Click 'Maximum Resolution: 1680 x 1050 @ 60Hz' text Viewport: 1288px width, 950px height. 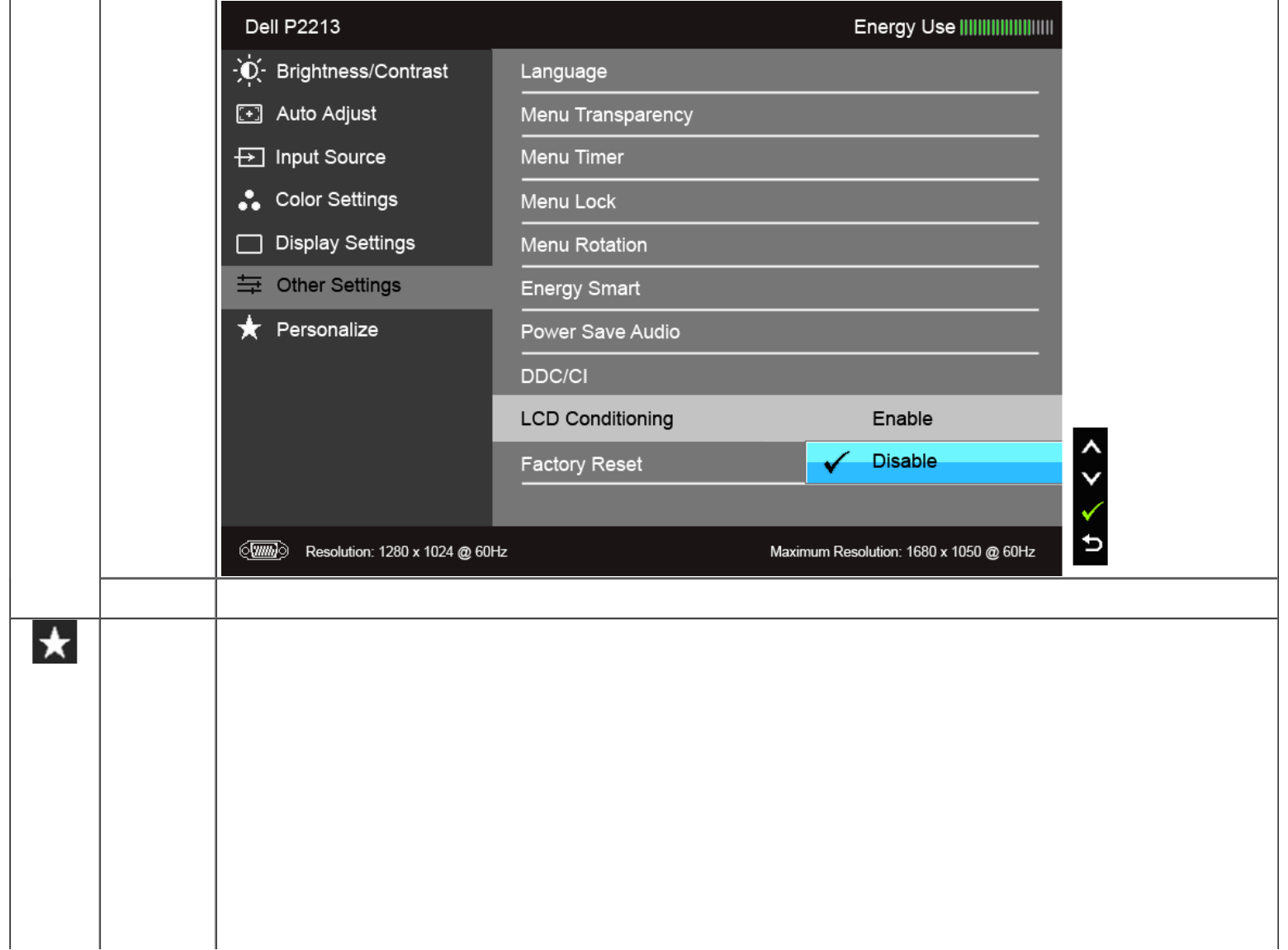[902, 551]
